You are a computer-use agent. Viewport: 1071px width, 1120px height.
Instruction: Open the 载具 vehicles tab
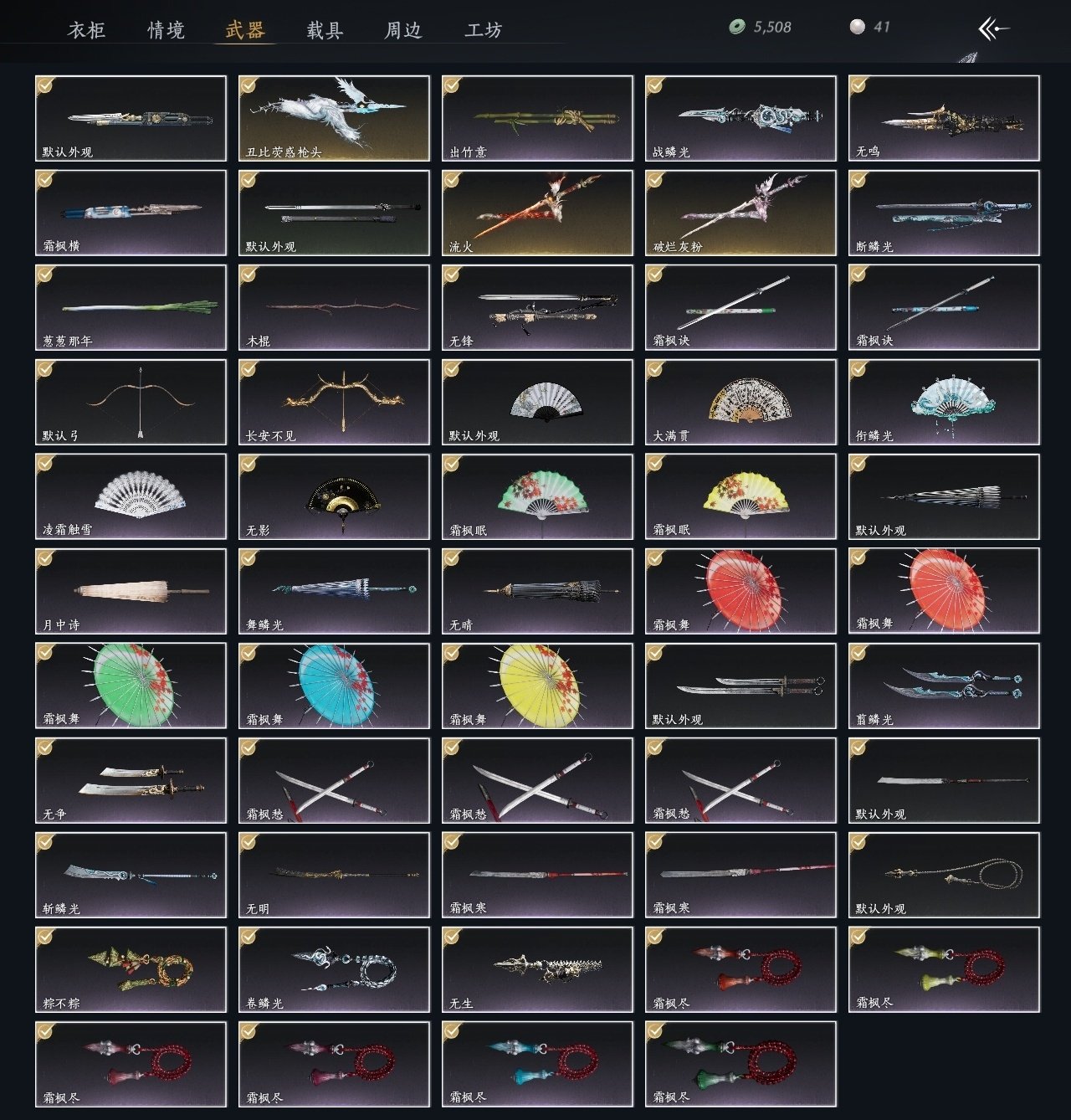pos(325,30)
